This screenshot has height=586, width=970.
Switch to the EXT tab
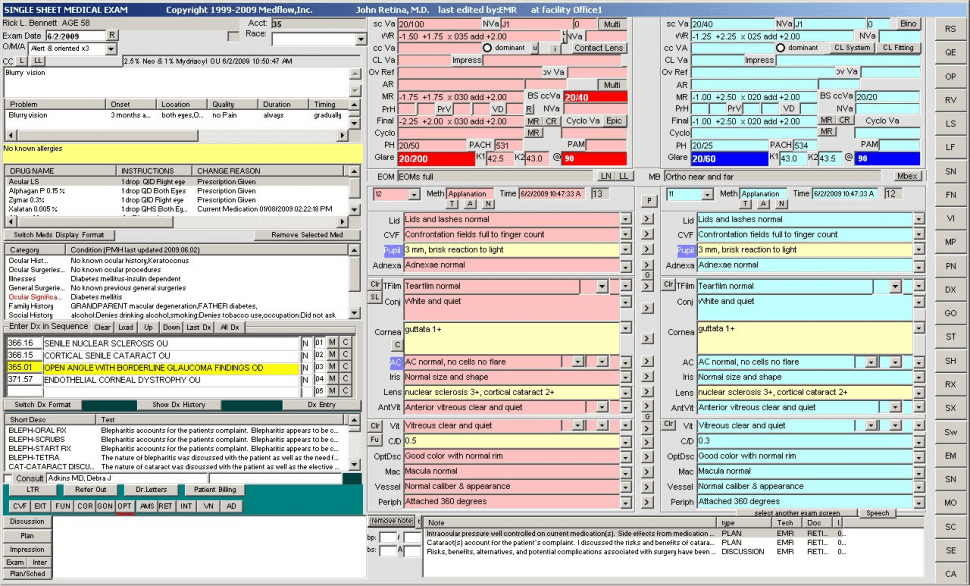[x=40, y=506]
